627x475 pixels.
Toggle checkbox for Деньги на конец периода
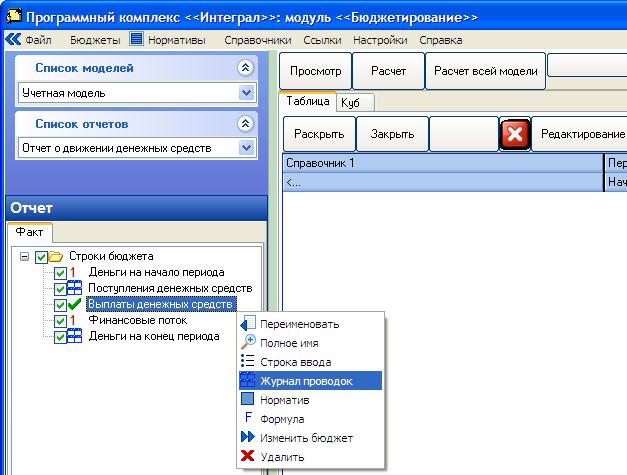point(60,337)
